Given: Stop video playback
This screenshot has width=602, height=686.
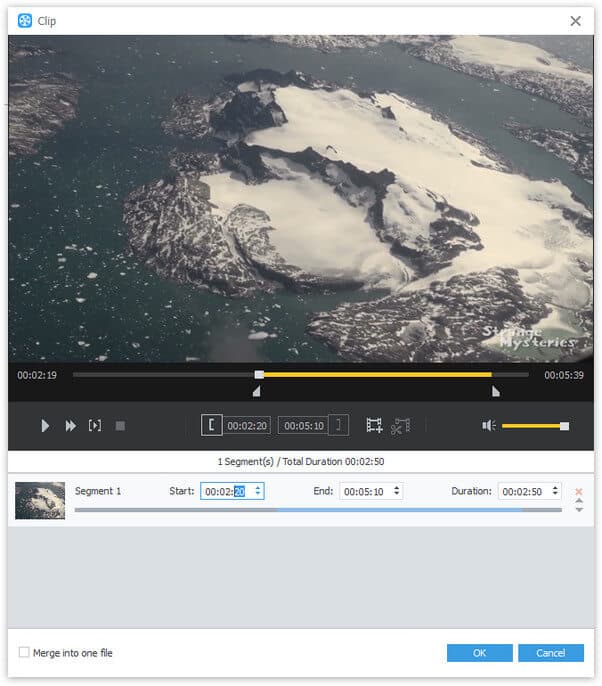Looking at the screenshot, I should point(120,426).
